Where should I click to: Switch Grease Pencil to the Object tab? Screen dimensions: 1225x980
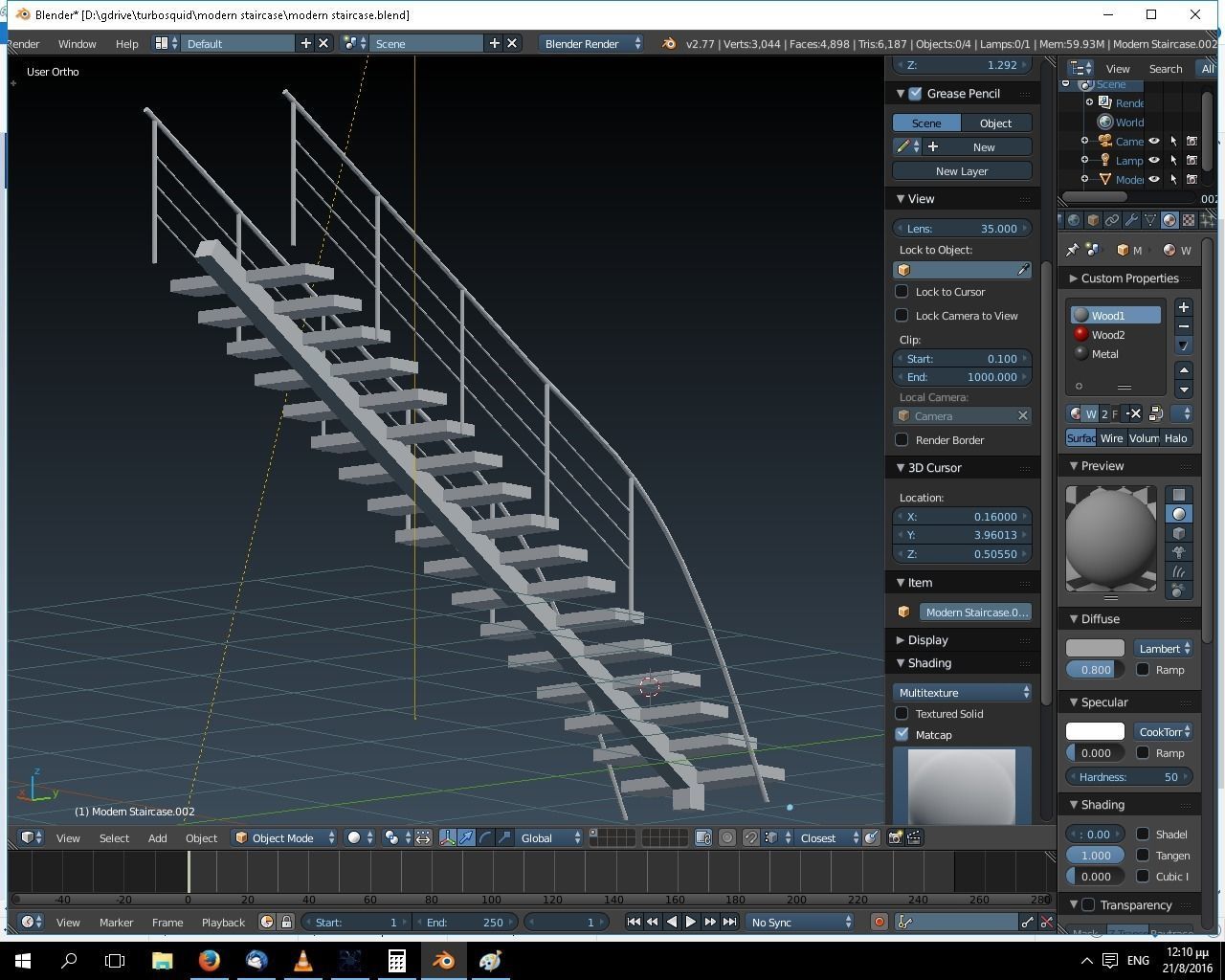click(x=995, y=122)
